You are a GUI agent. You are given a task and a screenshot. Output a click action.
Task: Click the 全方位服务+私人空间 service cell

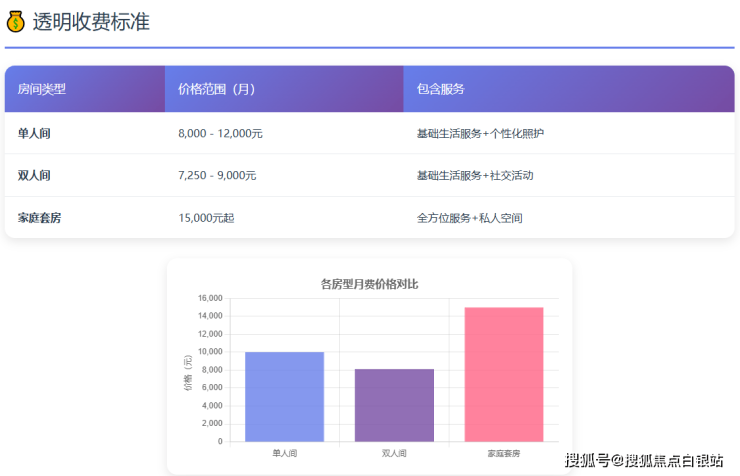469,217
